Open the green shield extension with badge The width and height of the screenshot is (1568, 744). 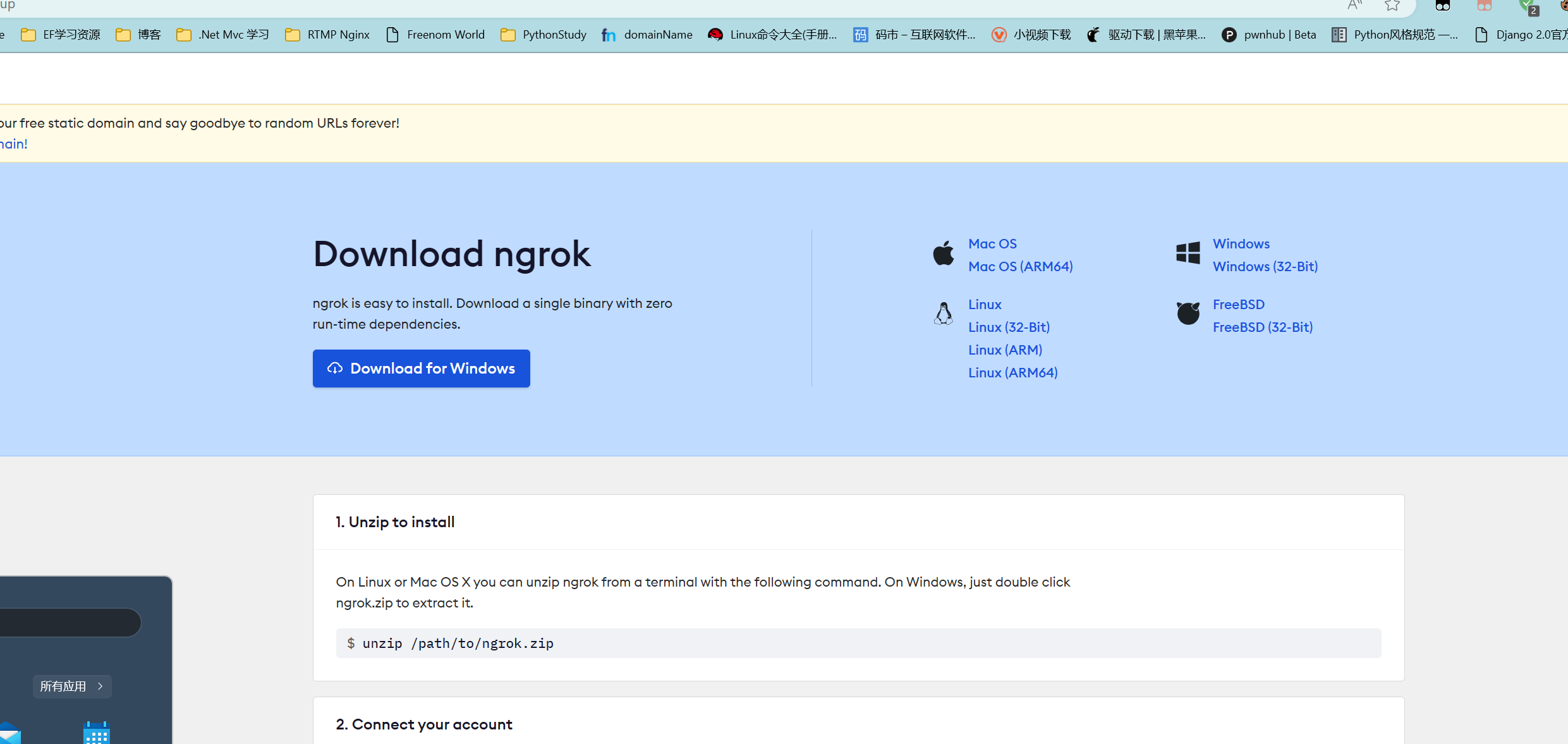pos(1530,7)
